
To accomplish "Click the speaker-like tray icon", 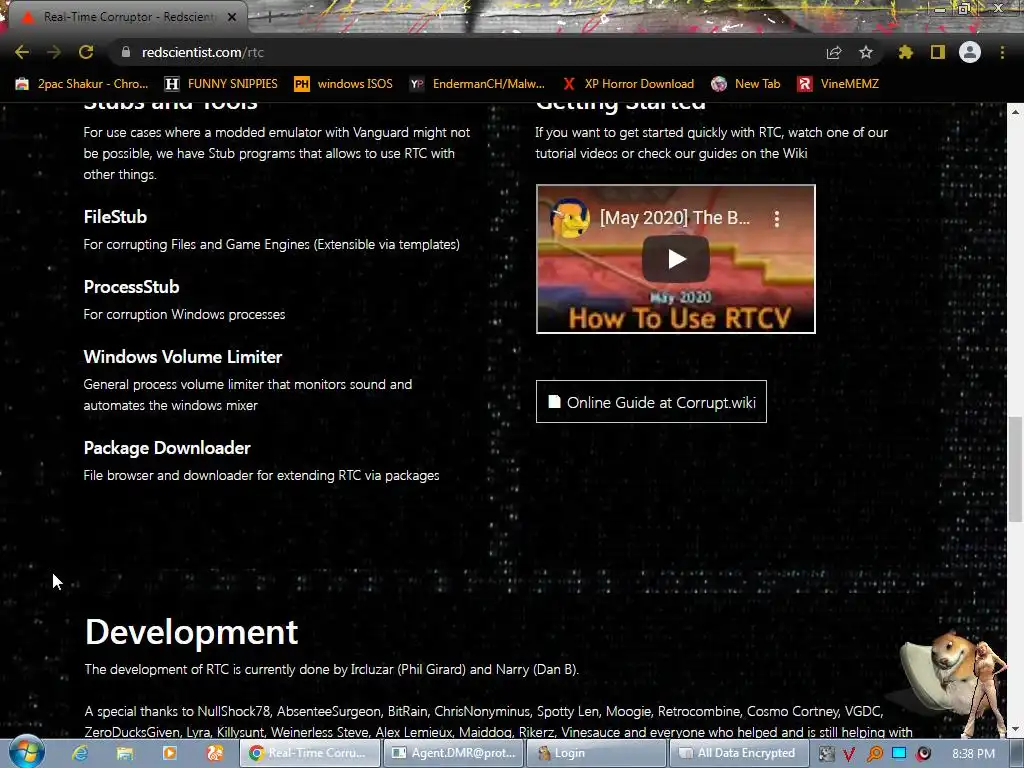I will (923, 754).
